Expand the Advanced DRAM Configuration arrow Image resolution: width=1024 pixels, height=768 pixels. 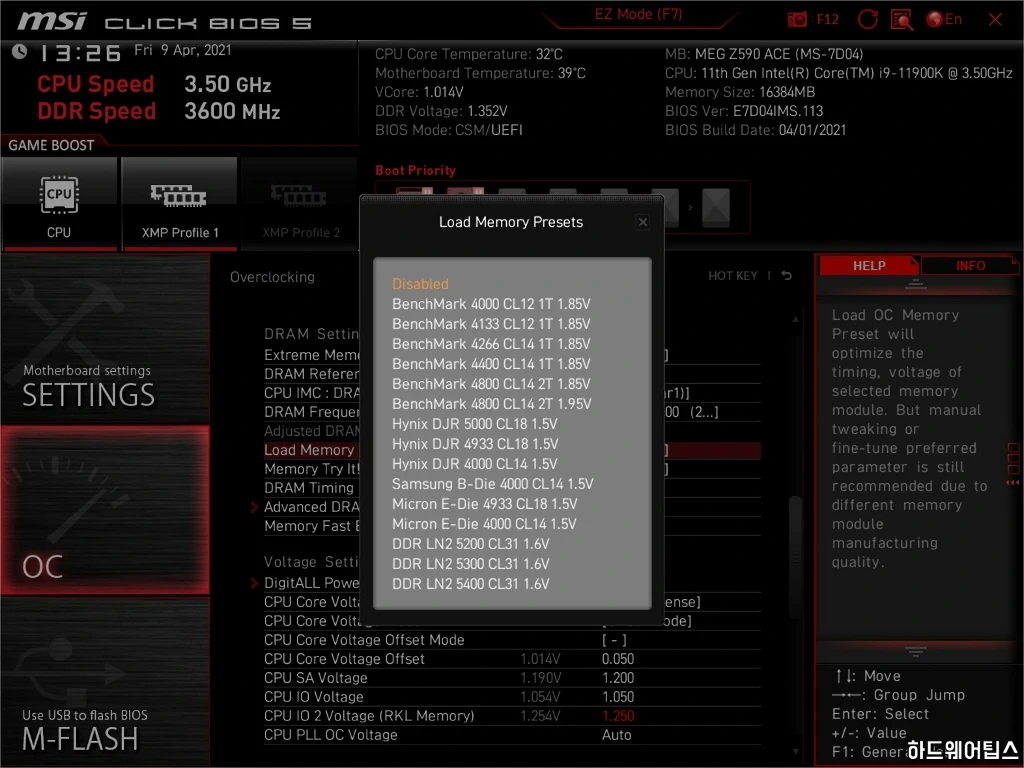coord(255,507)
